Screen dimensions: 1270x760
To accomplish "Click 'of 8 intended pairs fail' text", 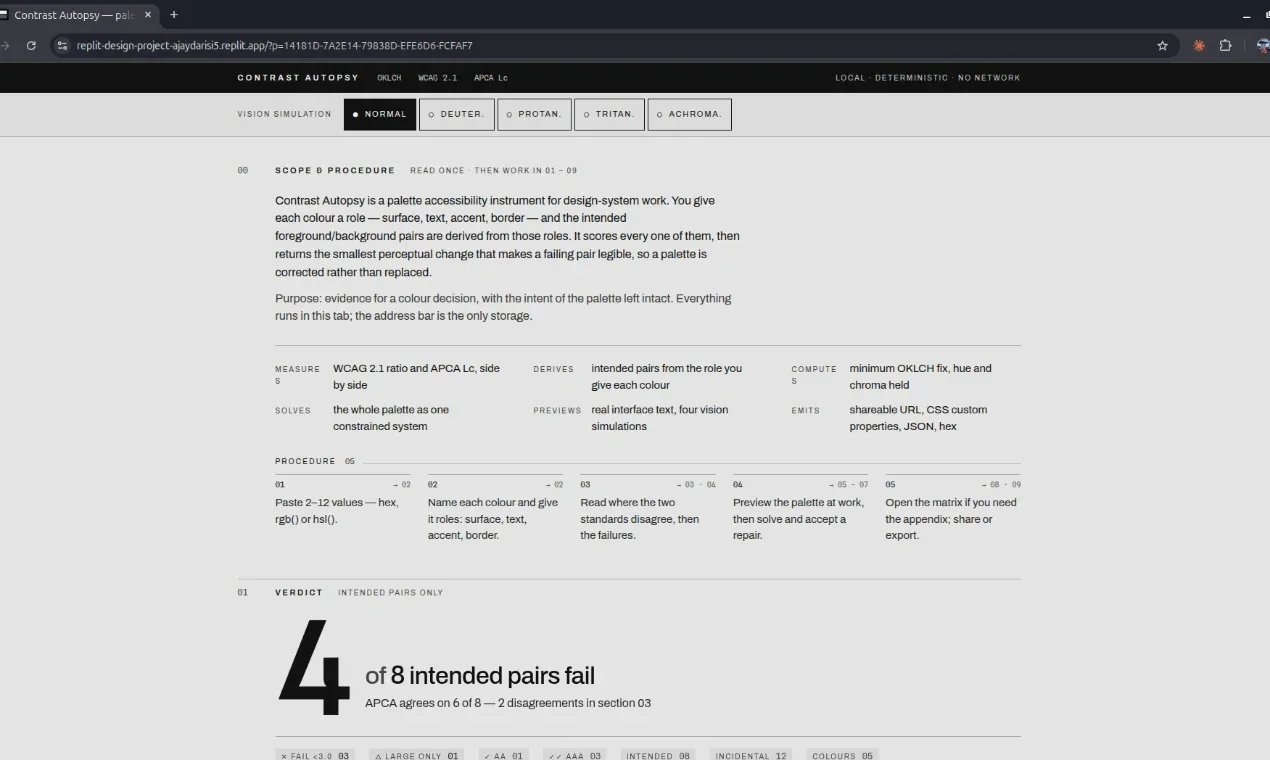I will click(x=480, y=675).
